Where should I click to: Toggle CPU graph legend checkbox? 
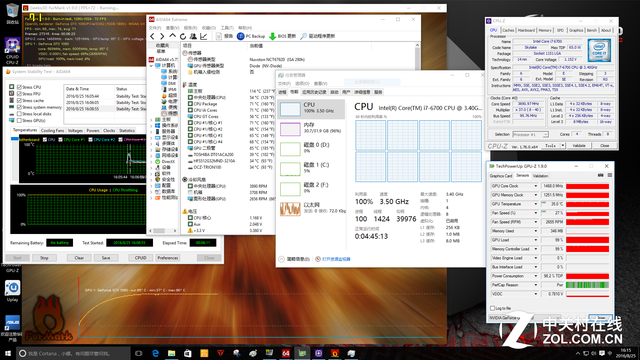pyautogui.click(x=45, y=140)
